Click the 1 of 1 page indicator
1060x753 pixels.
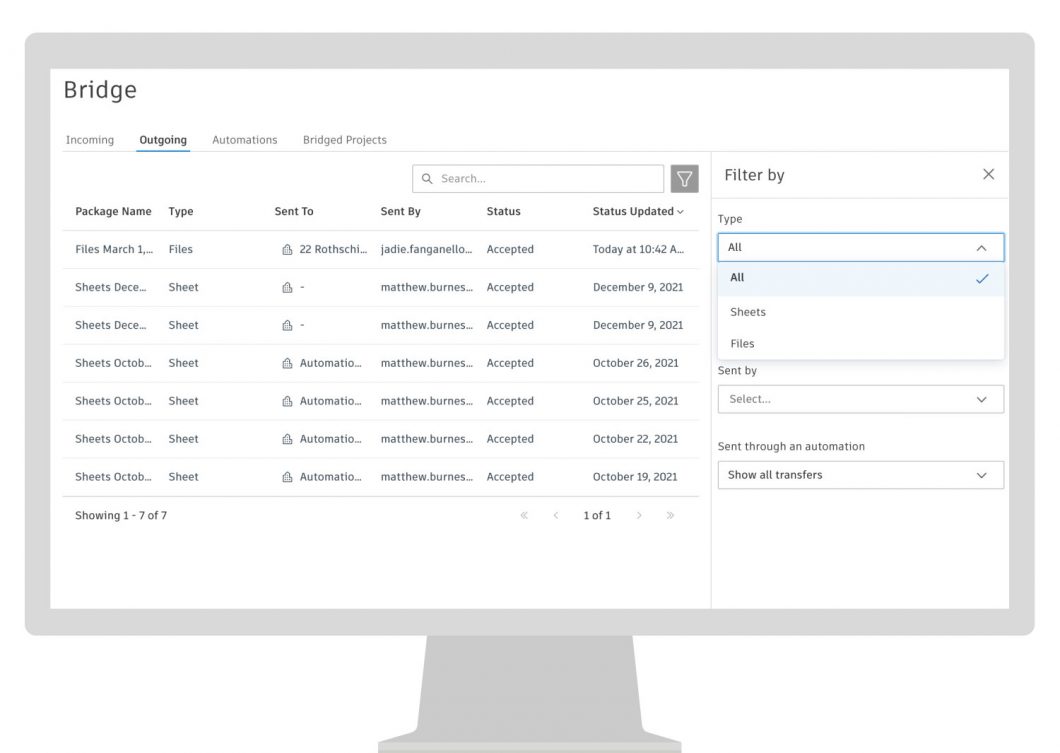coord(597,515)
